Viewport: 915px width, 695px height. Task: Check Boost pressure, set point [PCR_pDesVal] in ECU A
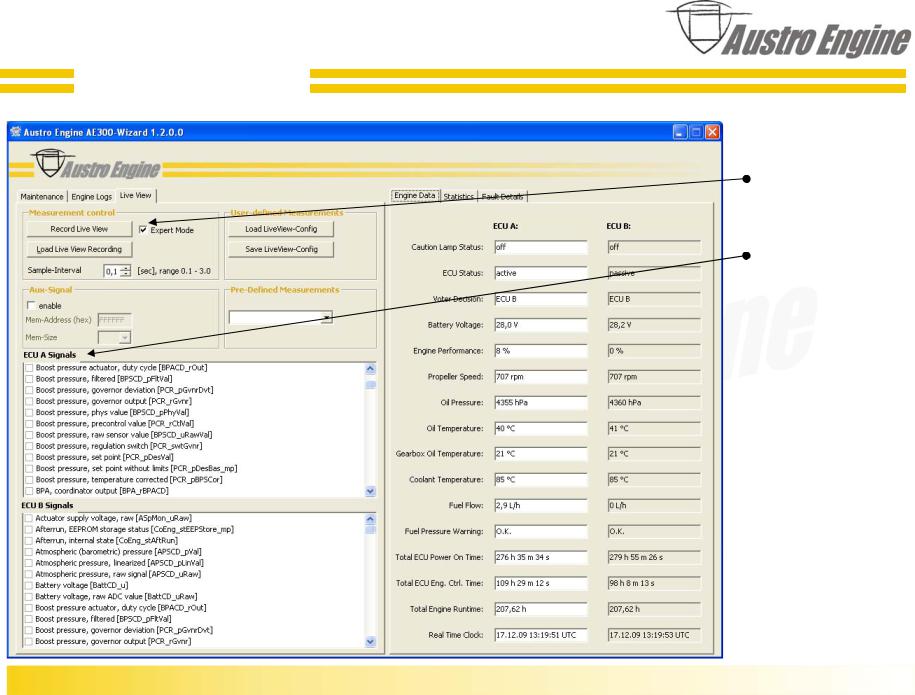pyautogui.click(x=29, y=457)
